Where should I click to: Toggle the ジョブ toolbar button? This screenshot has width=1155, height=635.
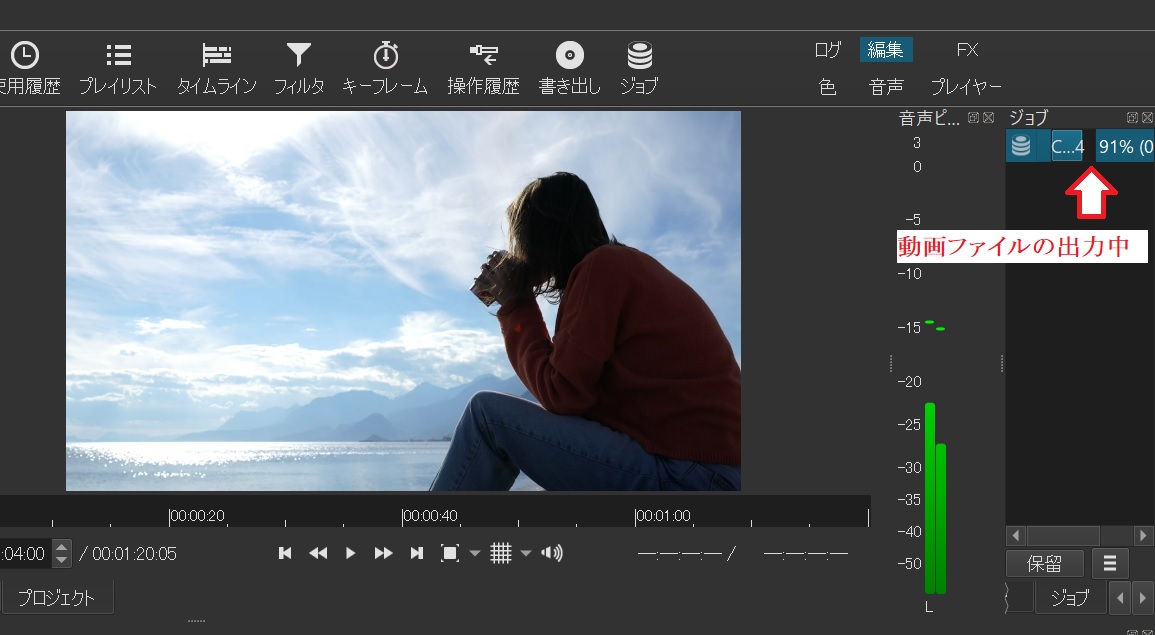point(639,69)
